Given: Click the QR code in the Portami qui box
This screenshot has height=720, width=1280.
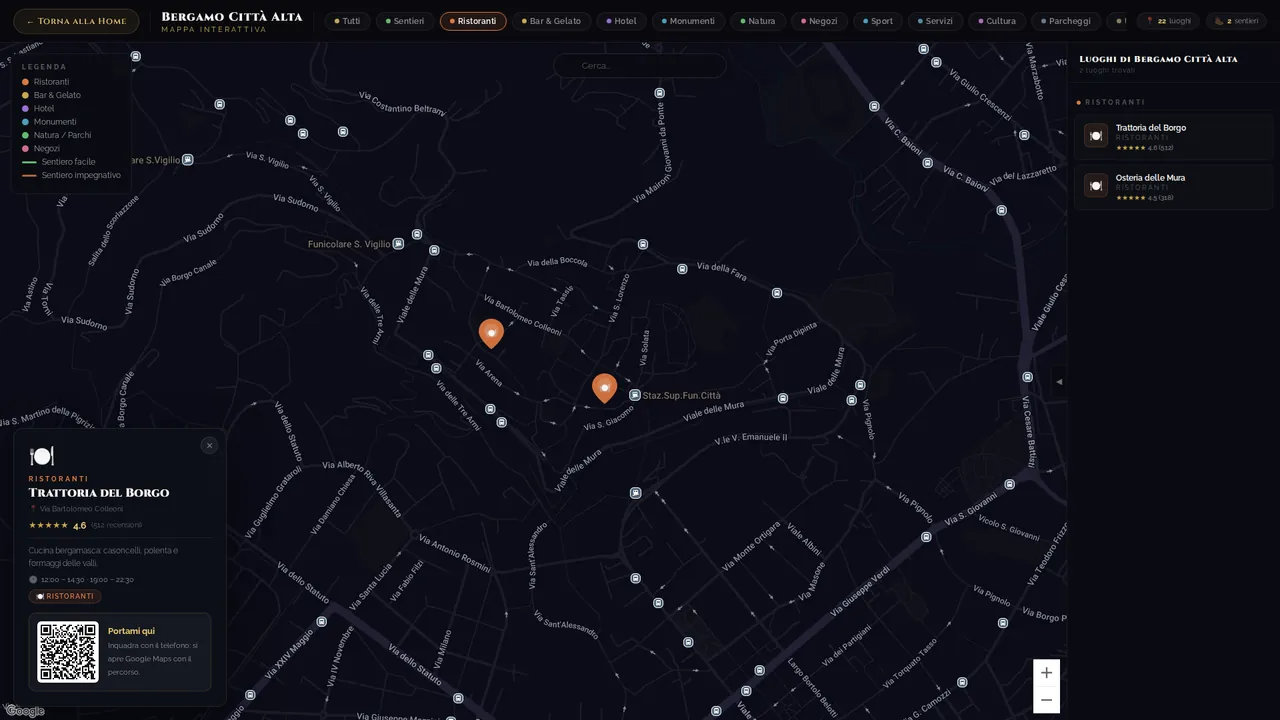Looking at the screenshot, I should tap(68, 652).
